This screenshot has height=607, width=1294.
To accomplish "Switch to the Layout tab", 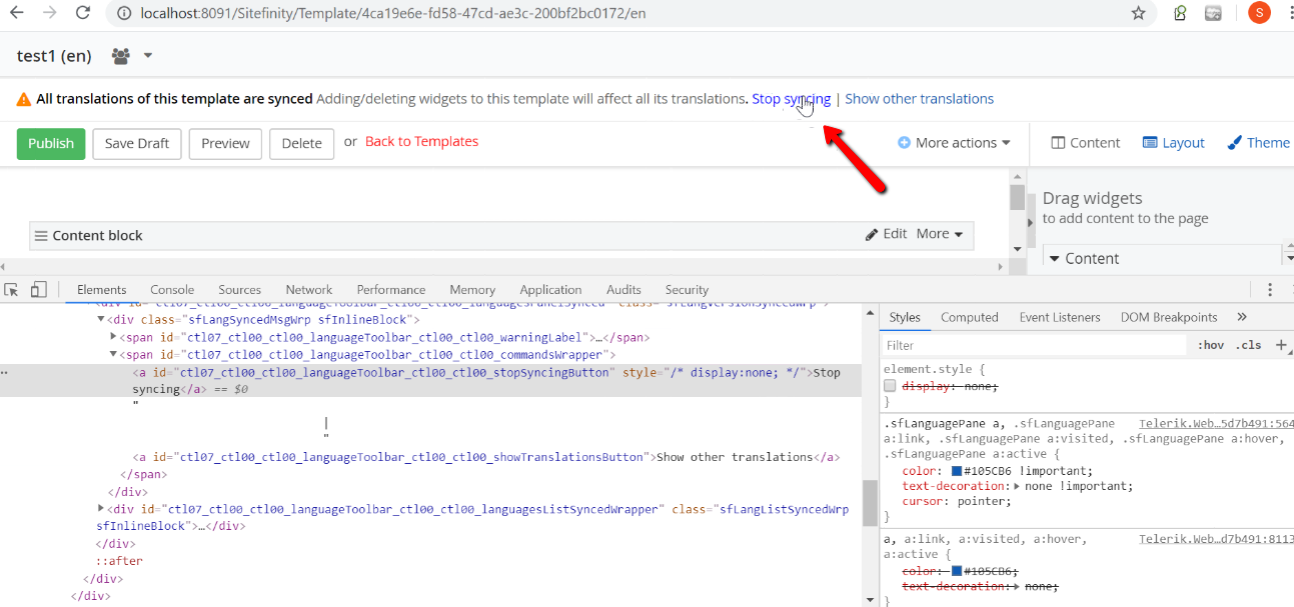I will coord(1173,143).
